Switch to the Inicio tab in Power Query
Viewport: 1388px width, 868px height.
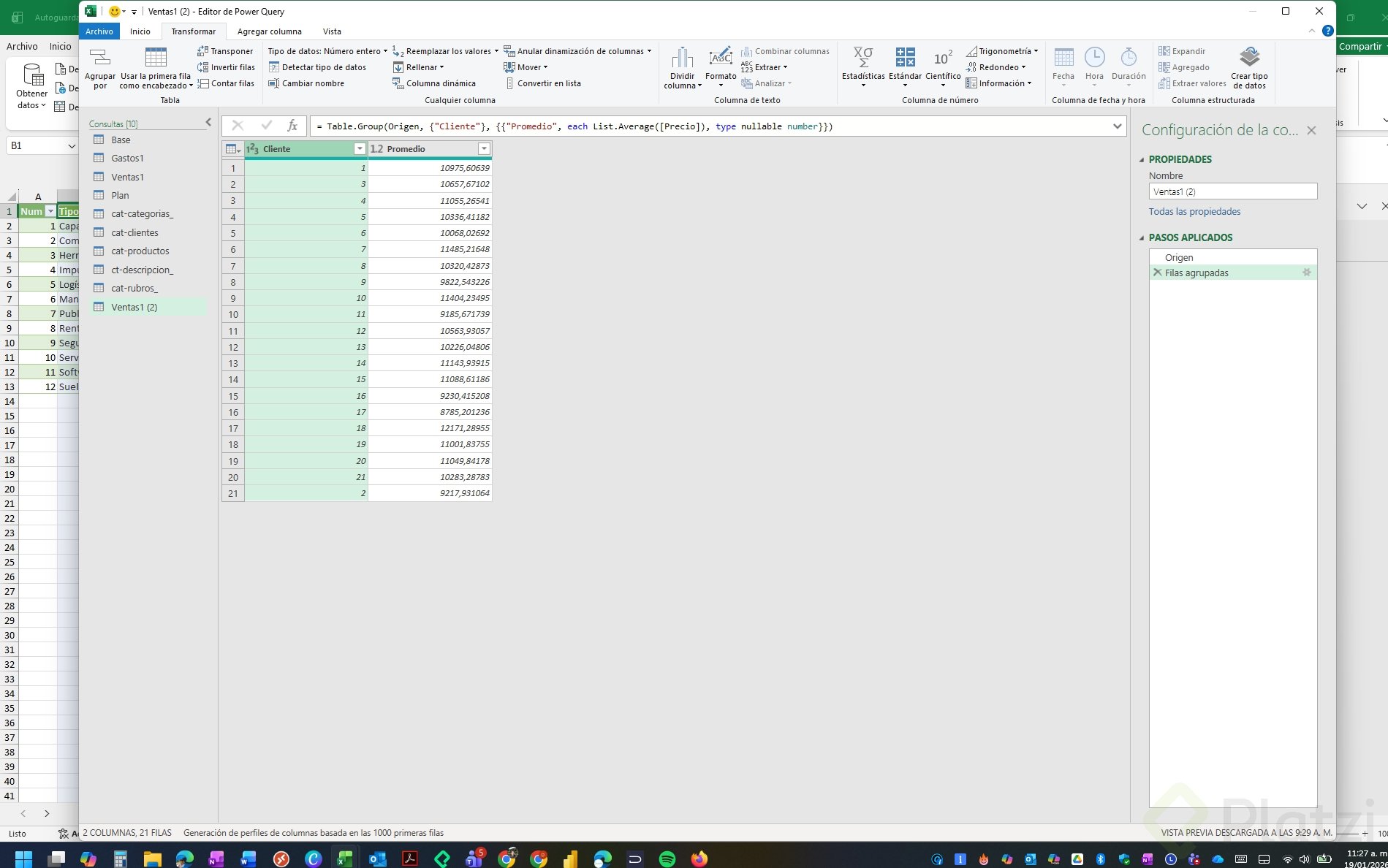point(140,31)
